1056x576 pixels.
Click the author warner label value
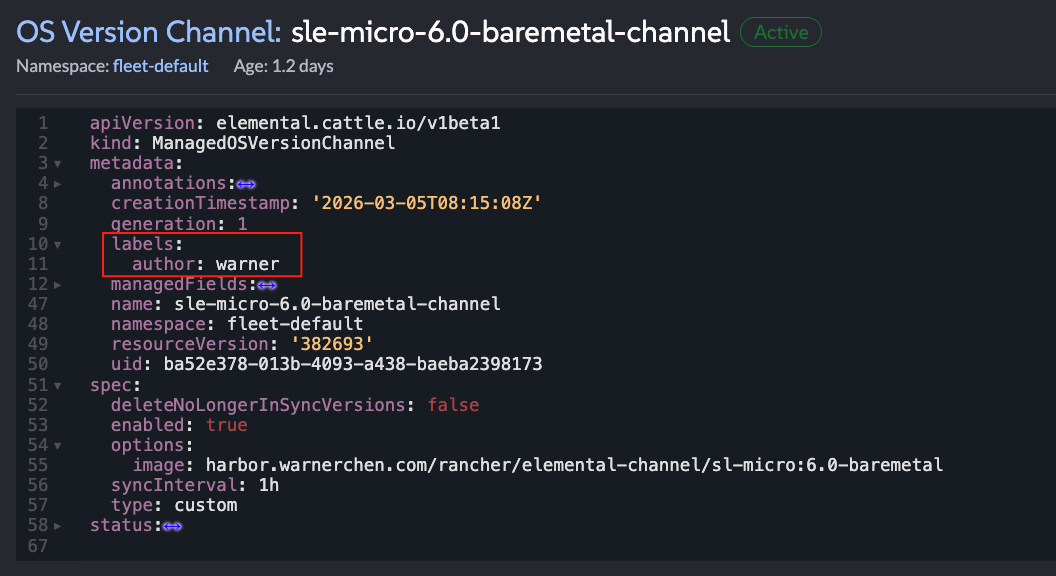pyautogui.click(x=247, y=264)
